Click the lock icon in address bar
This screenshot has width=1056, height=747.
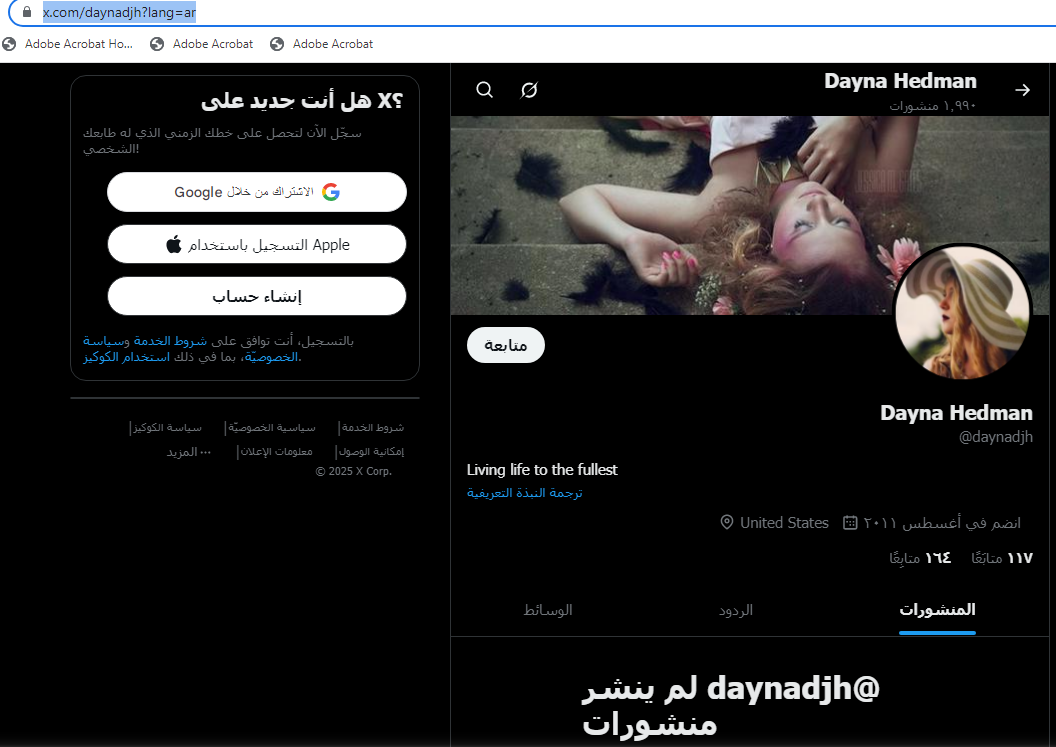(27, 12)
